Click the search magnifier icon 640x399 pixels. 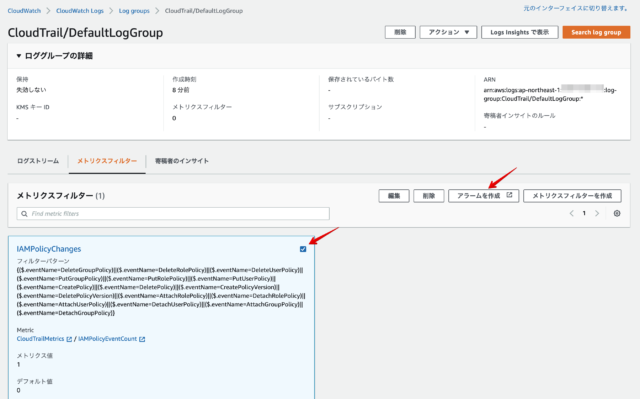pyautogui.click(x=24, y=214)
